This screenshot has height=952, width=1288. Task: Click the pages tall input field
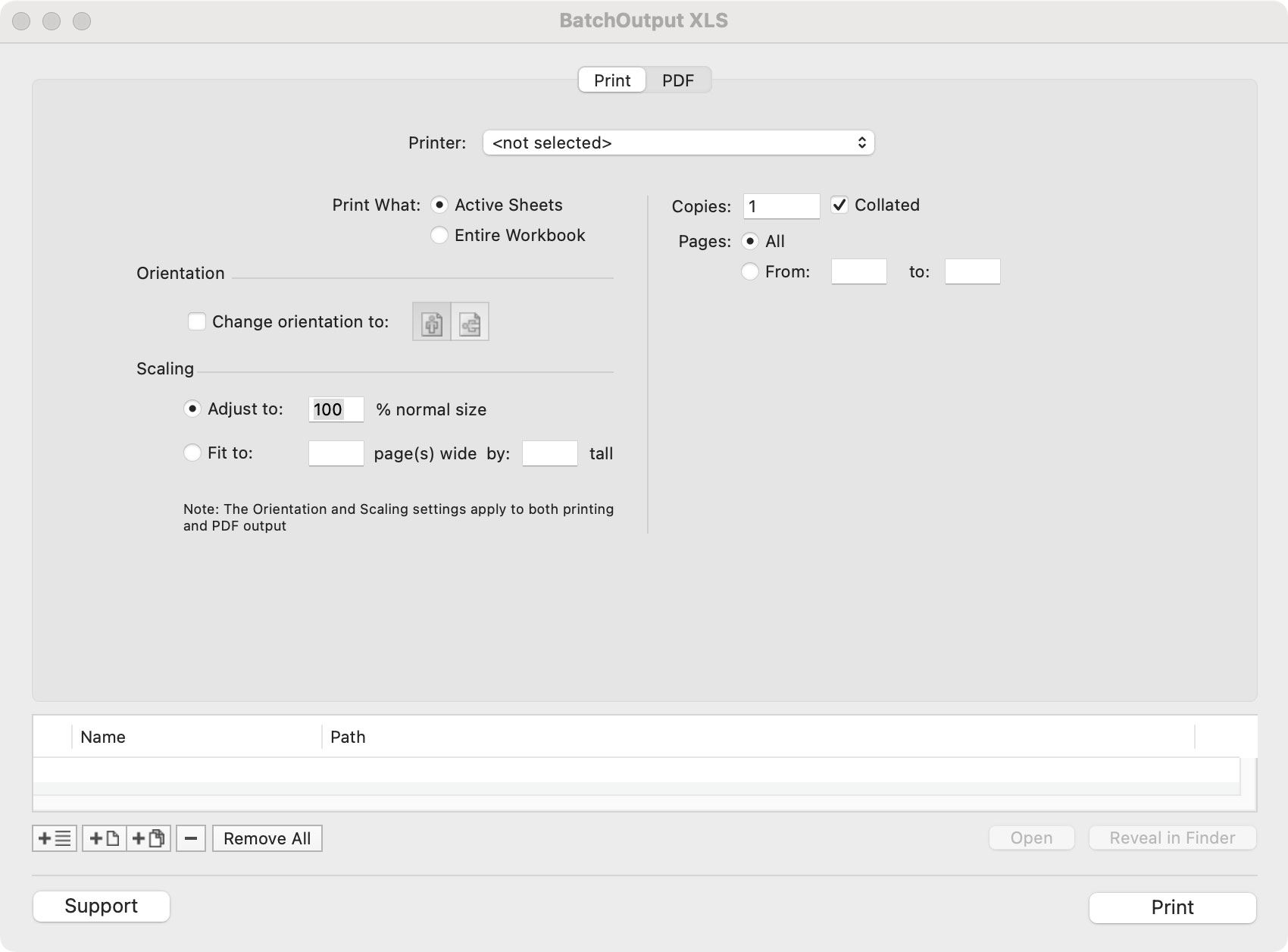(550, 453)
